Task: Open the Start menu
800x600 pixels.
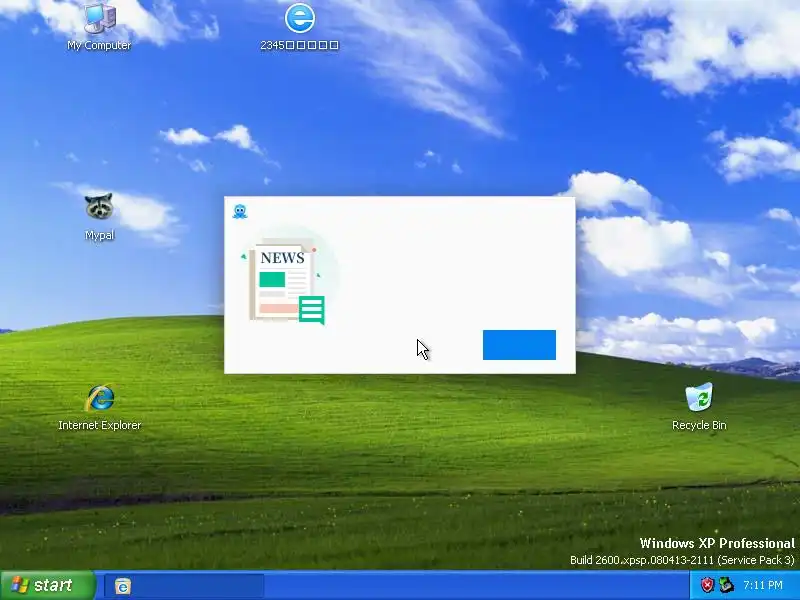Action: coord(47,585)
